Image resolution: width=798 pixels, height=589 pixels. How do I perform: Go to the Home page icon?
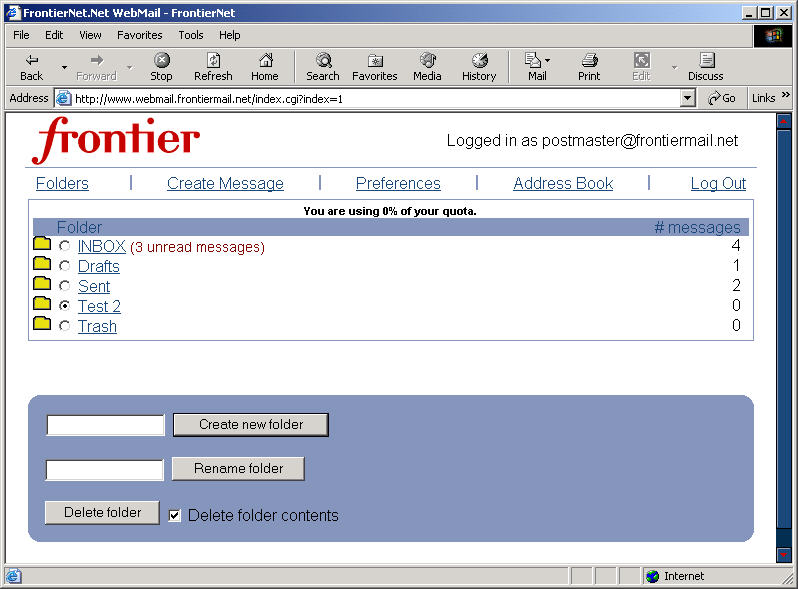coord(265,67)
